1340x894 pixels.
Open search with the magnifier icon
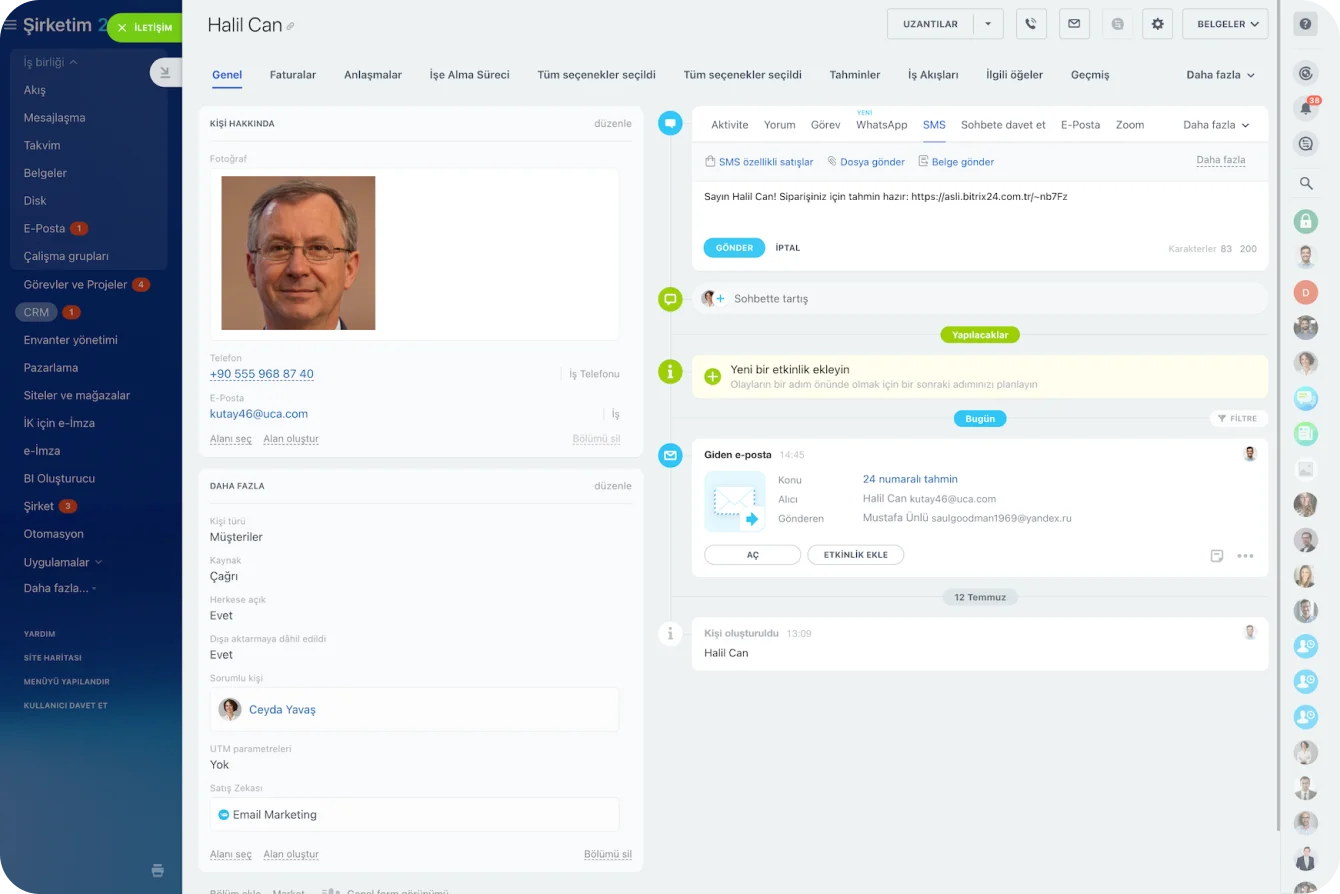point(1305,183)
